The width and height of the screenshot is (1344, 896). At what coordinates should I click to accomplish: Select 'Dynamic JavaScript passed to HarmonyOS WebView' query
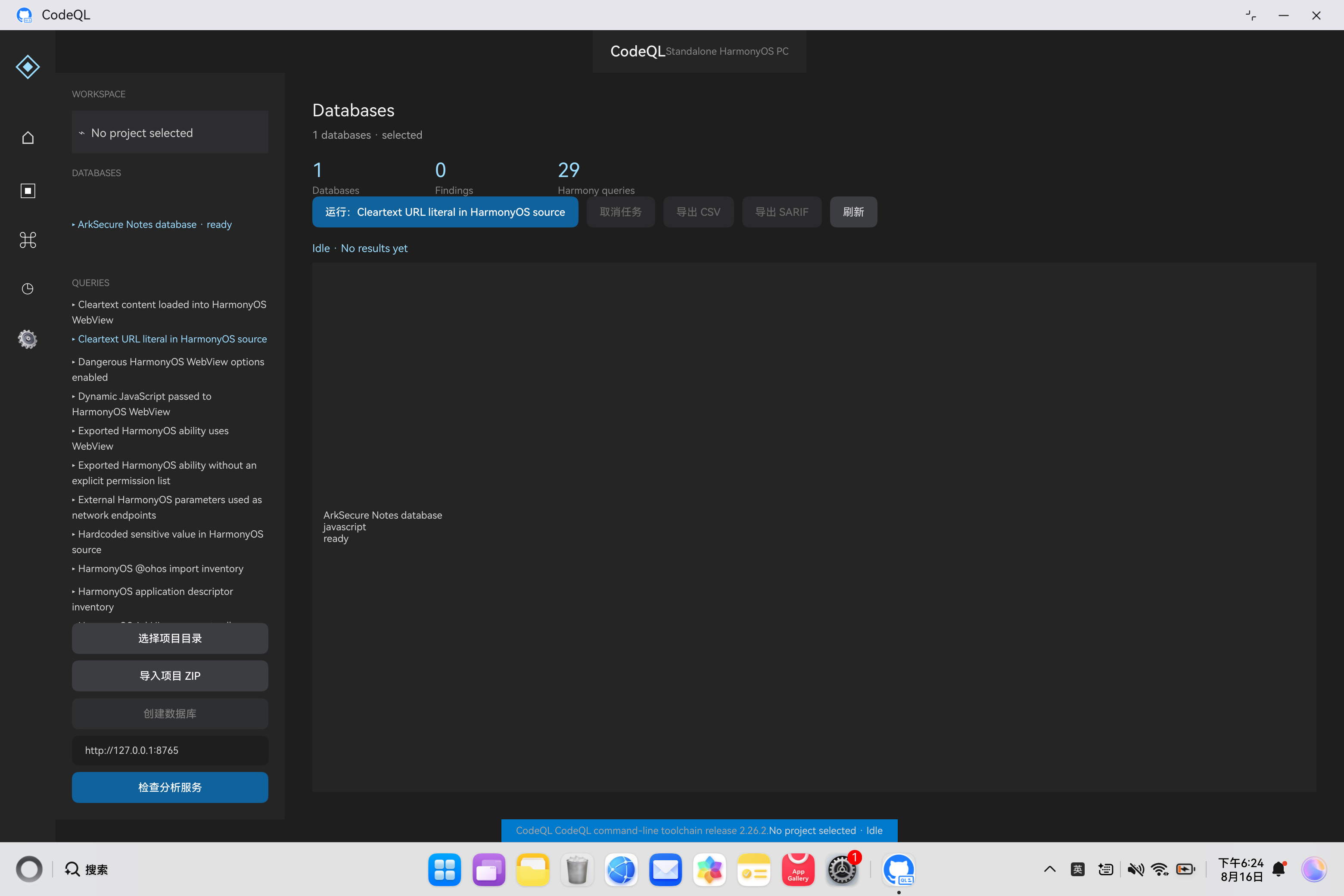[x=142, y=404]
